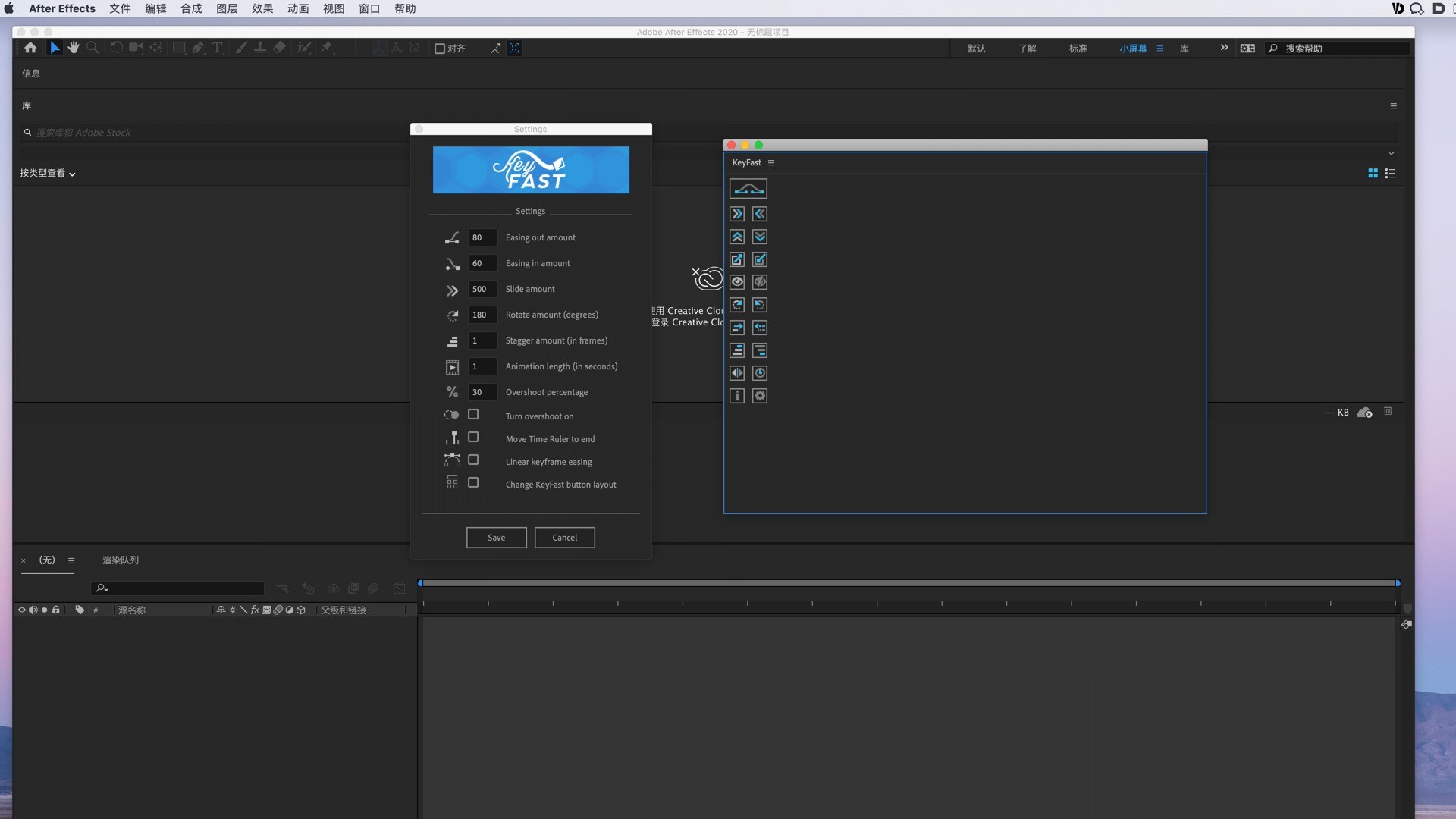Screen dimensions: 1456x819
Task: Select the Hand tool
Action: (x=74, y=48)
